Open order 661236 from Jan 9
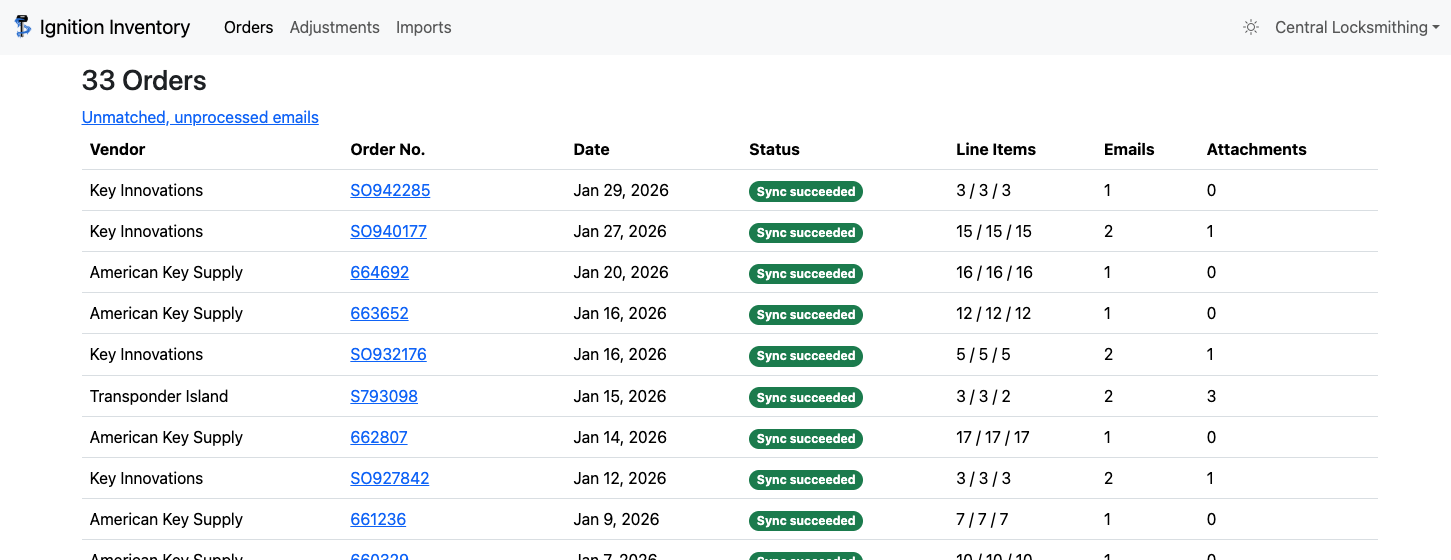Image resolution: width=1451 pixels, height=560 pixels. (378, 519)
